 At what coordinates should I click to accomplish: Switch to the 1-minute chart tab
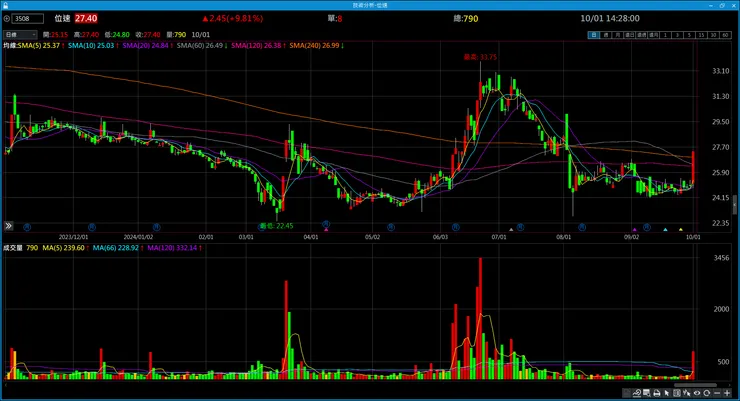click(666, 35)
